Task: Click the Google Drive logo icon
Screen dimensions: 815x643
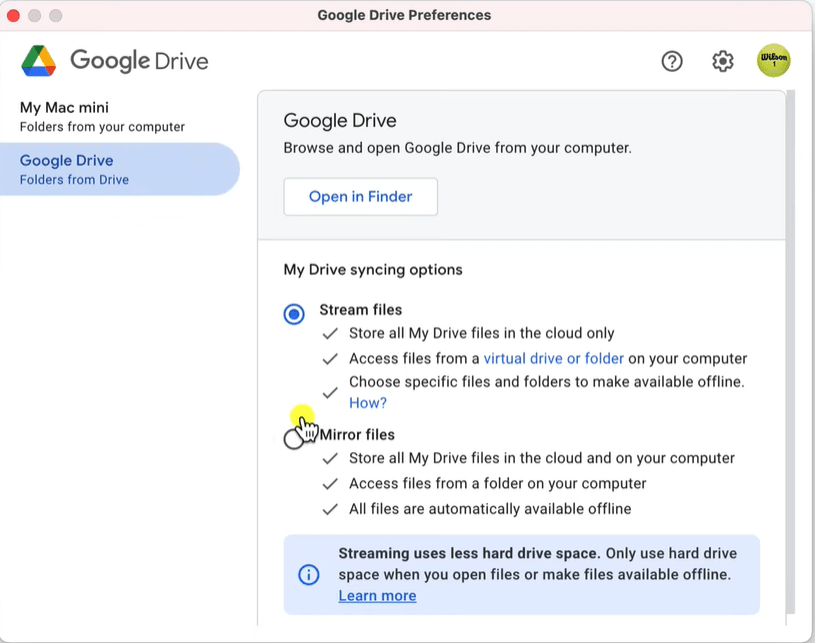Action: (39, 61)
